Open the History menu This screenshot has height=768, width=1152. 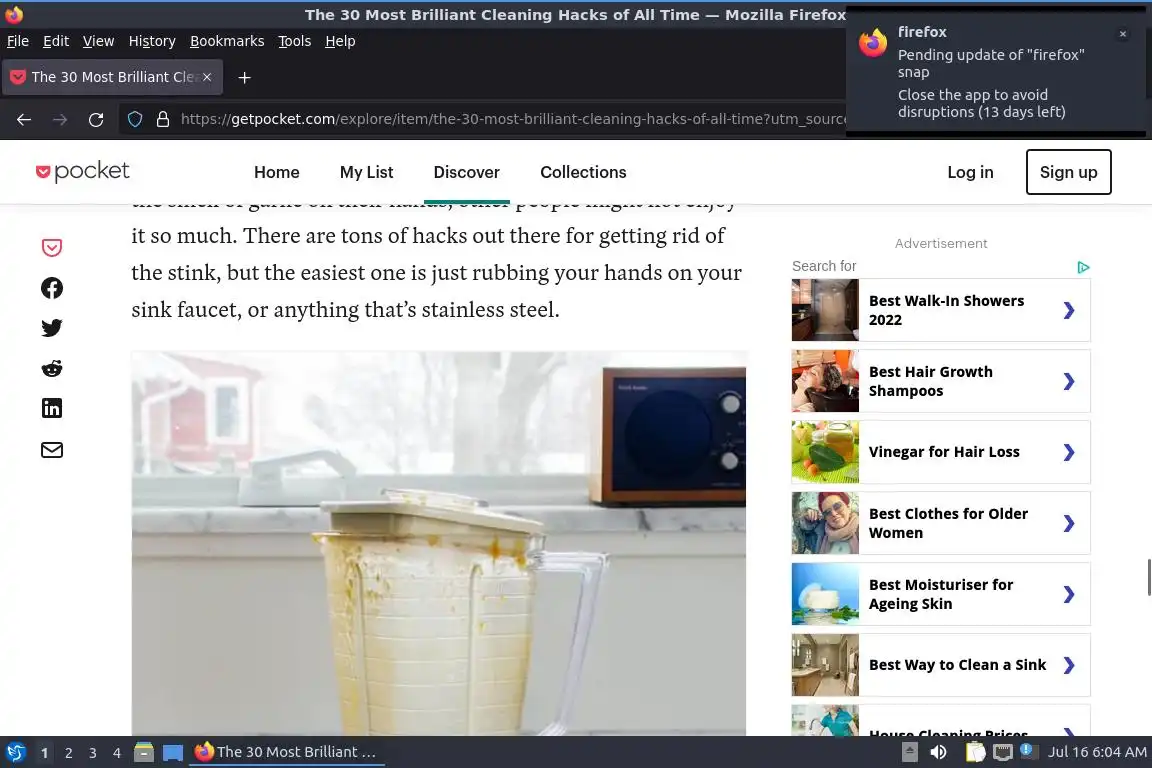tap(152, 41)
